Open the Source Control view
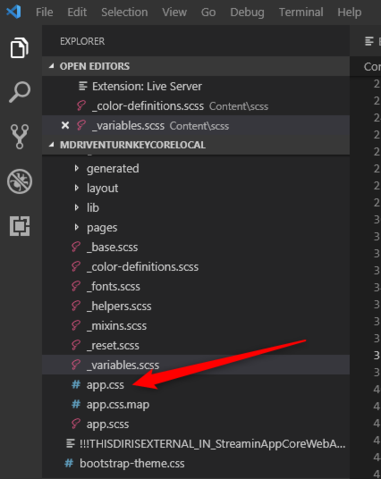Screen dimensions: 381x479 [x=19, y=136]
